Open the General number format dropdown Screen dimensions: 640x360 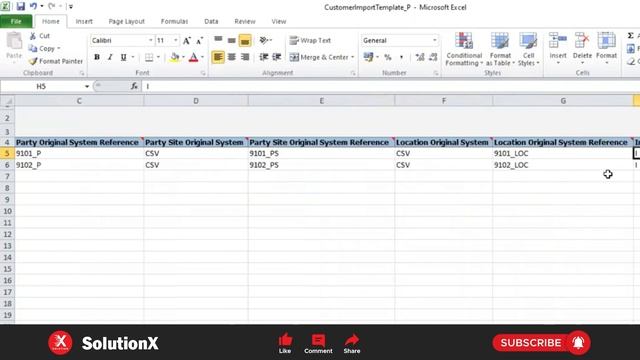click(435, 40)
